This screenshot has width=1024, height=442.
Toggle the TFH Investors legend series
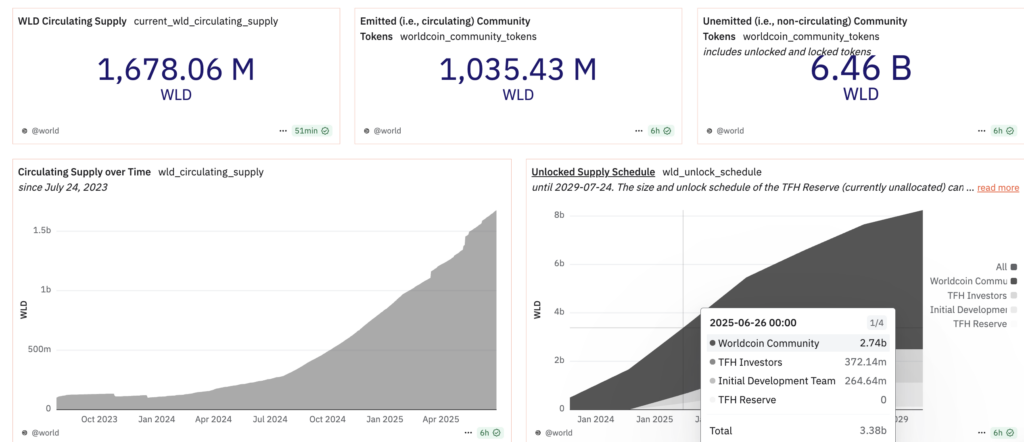[x=982, y=295]
